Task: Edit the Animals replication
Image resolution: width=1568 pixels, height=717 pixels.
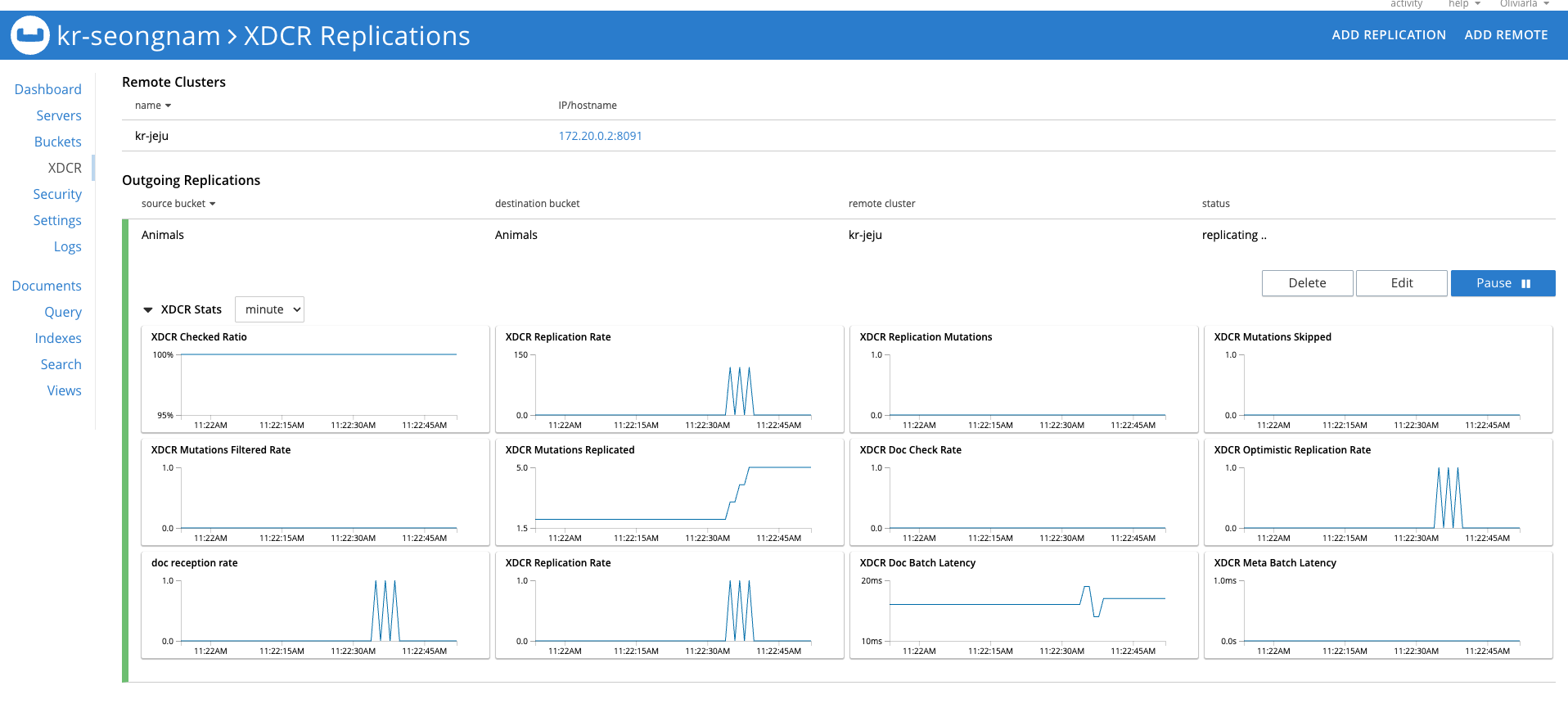Action: [1401, 283]
